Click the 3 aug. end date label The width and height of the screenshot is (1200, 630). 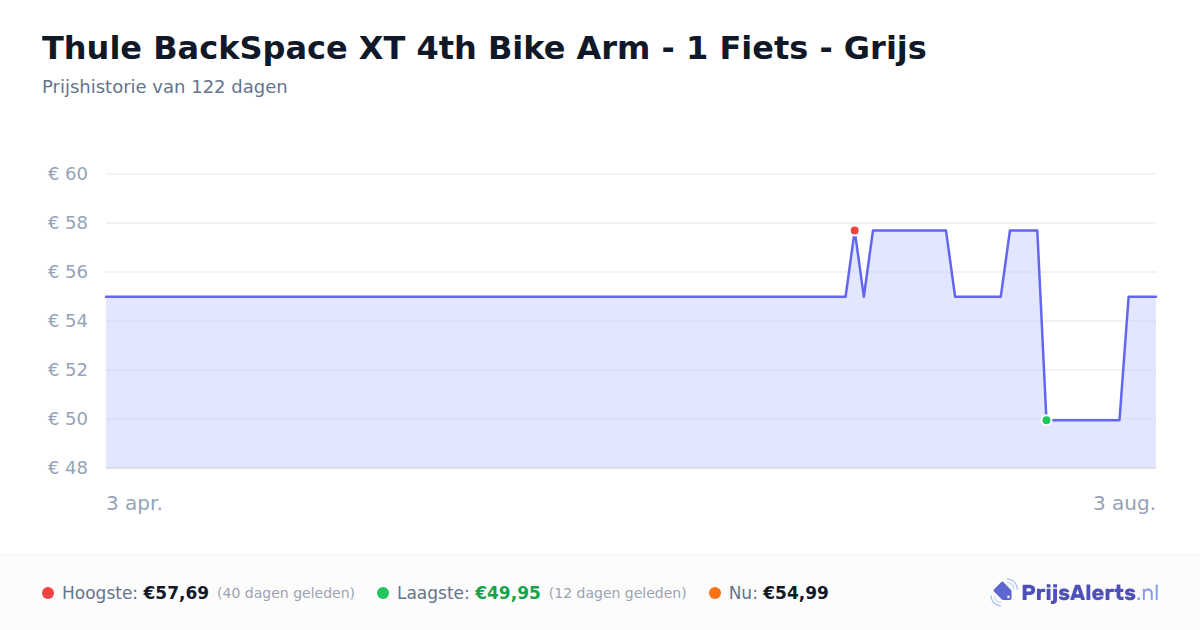click(x=1124, y=503)
